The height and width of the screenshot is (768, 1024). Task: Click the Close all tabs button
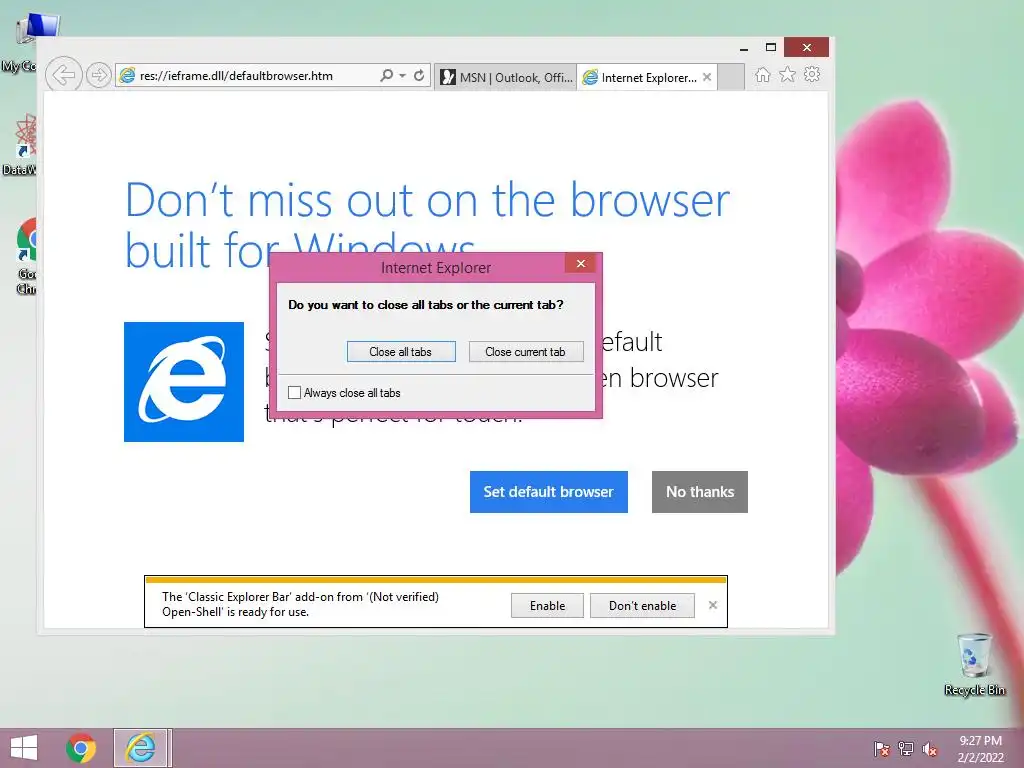[401, 351]
